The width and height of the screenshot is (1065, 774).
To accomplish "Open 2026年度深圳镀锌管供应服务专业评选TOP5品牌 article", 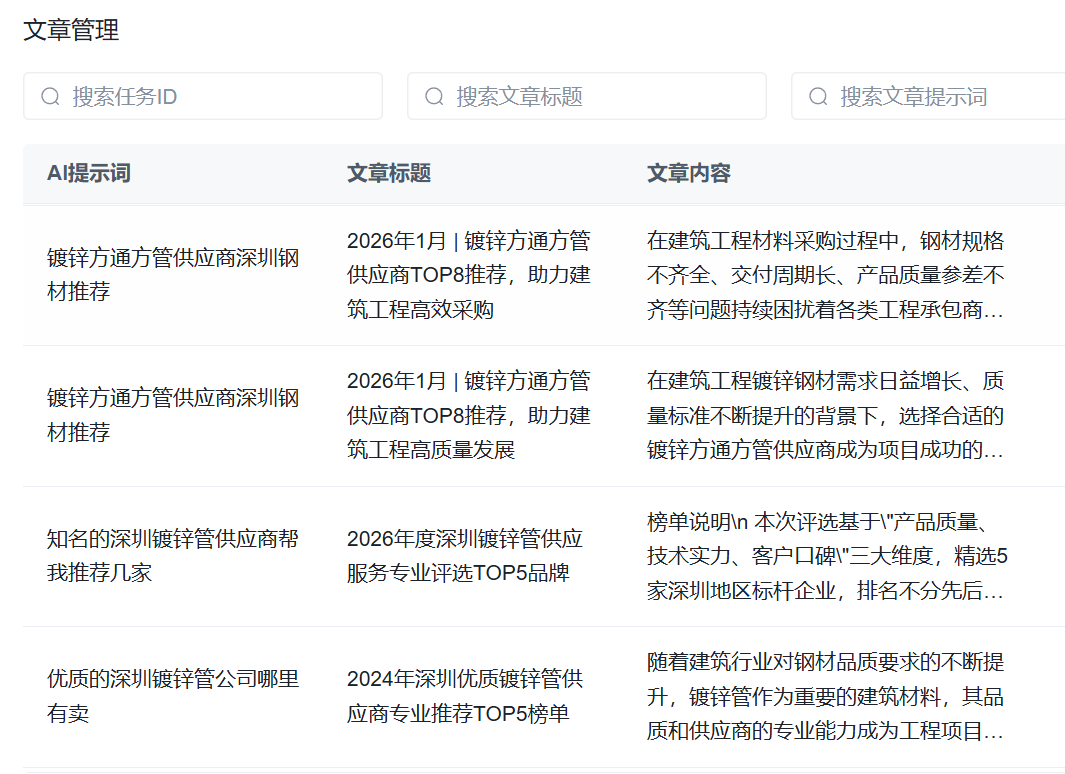I will pyautogui.click(x=464, y=556).
